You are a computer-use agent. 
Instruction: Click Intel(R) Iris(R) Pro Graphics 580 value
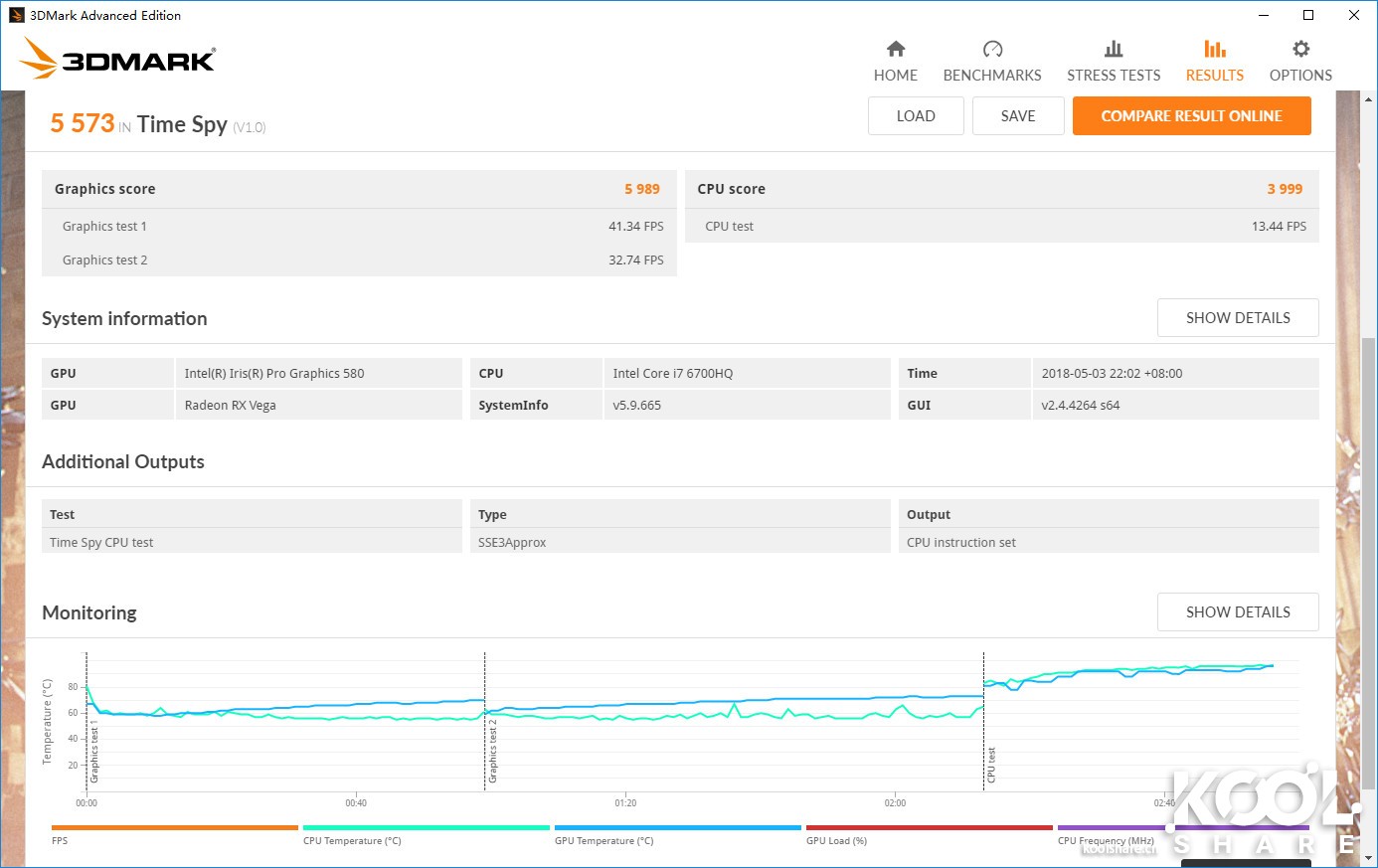coord(274,374)
